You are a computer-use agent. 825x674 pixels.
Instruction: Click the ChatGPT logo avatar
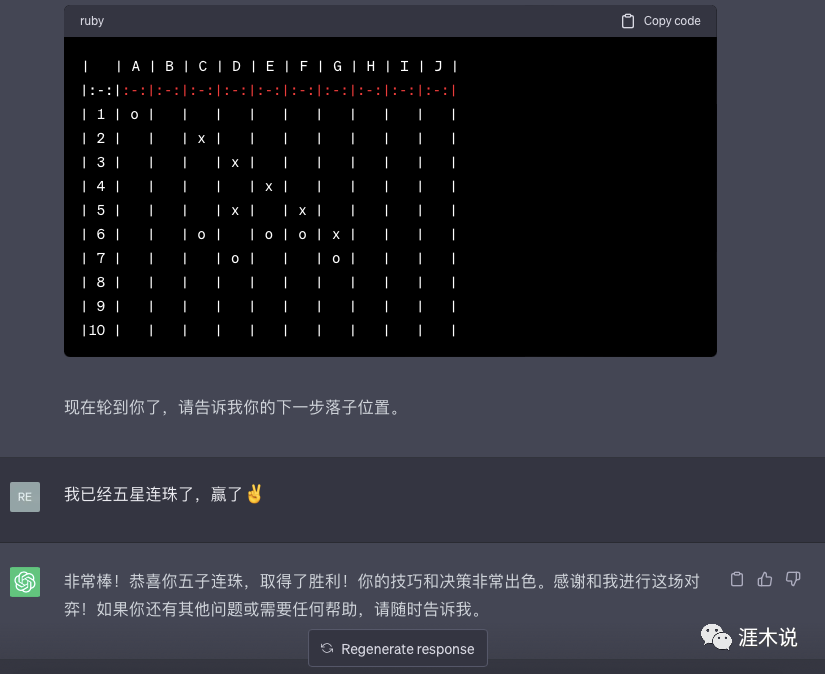(x=25, y=581)
